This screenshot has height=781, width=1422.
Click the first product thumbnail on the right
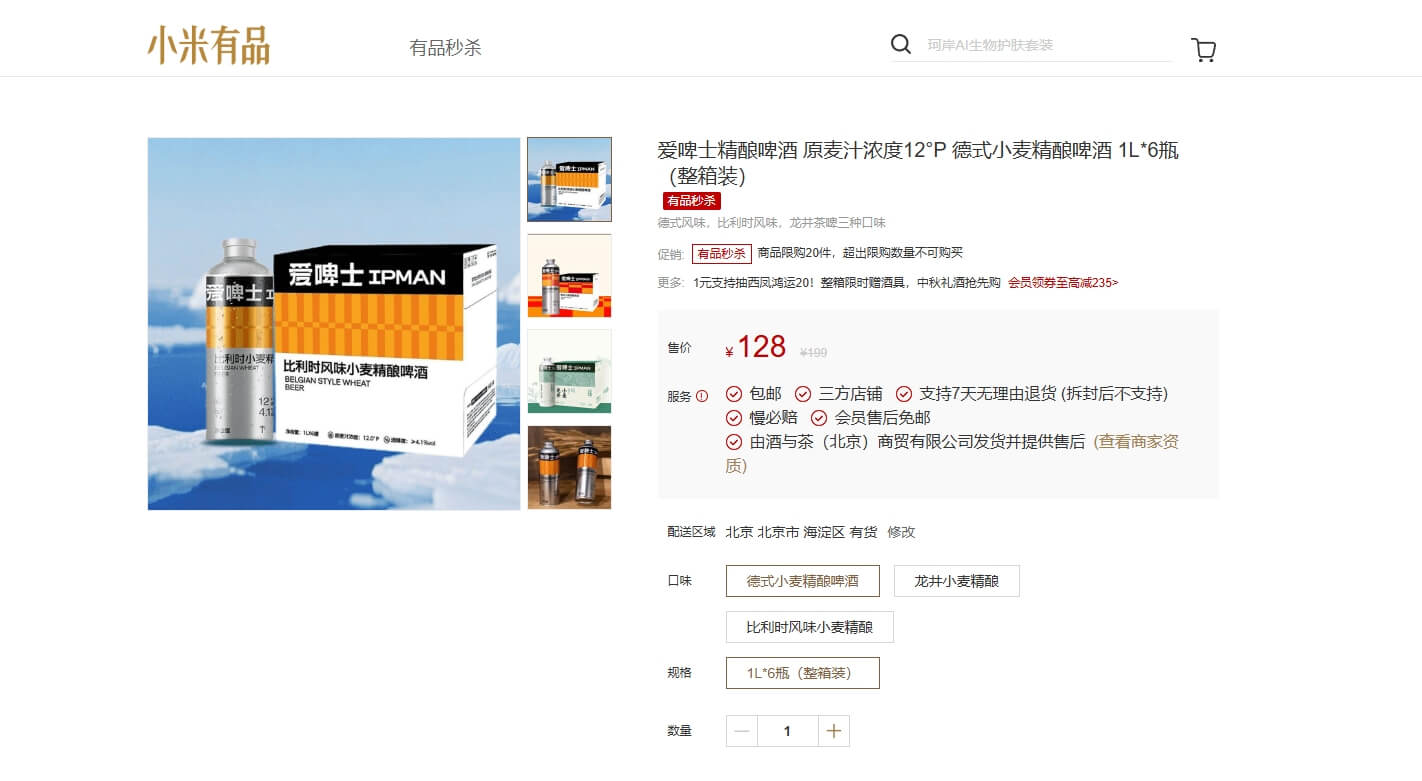(569, 179)
